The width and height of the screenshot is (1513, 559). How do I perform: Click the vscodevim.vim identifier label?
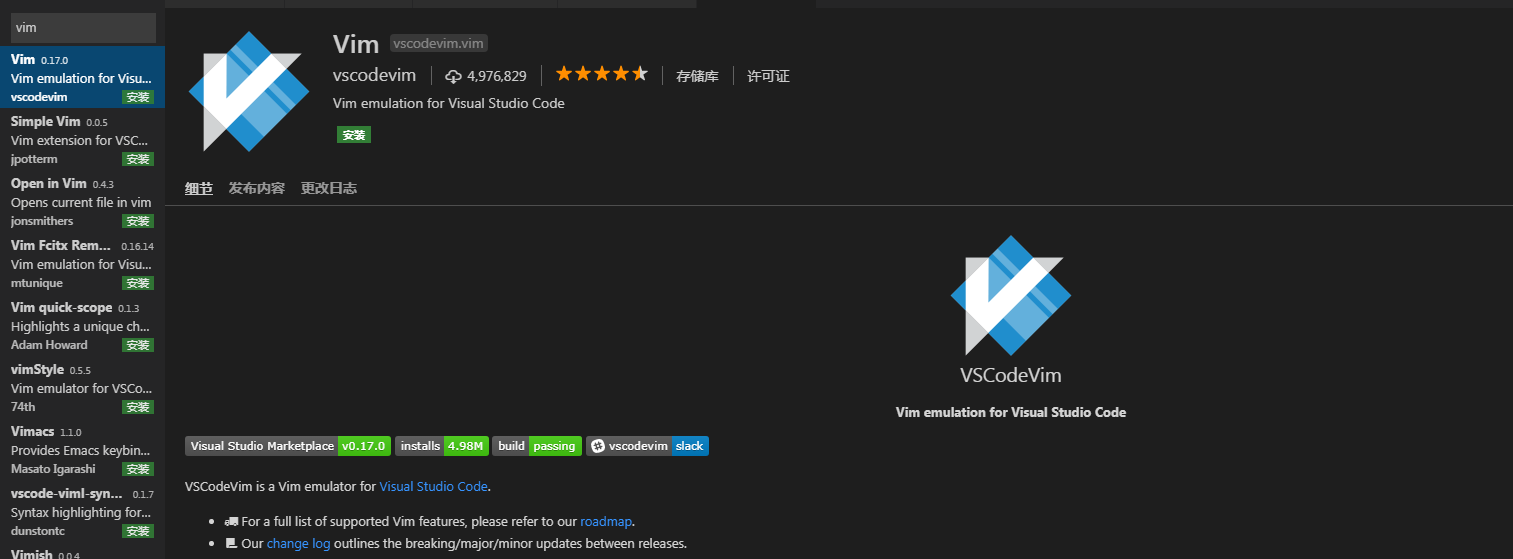click(x=438, y=44)
